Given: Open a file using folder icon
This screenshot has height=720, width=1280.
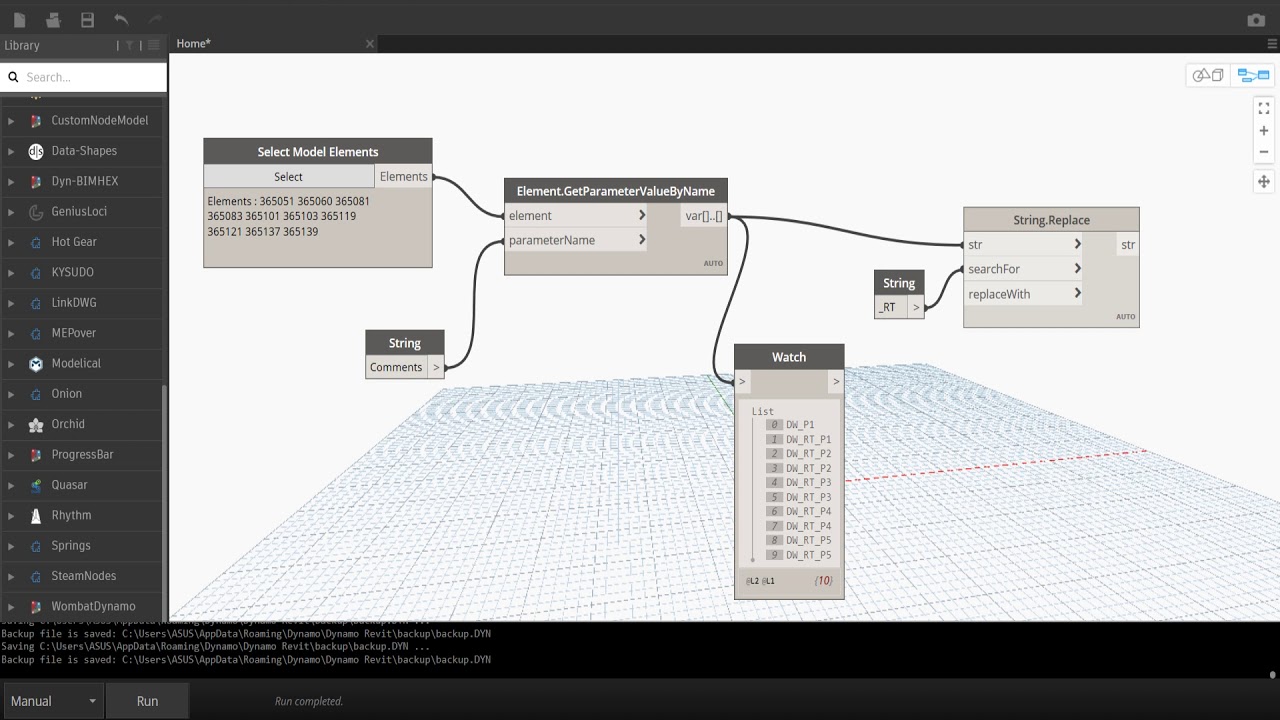Looking at the screenshot, I should click(54, 20).
